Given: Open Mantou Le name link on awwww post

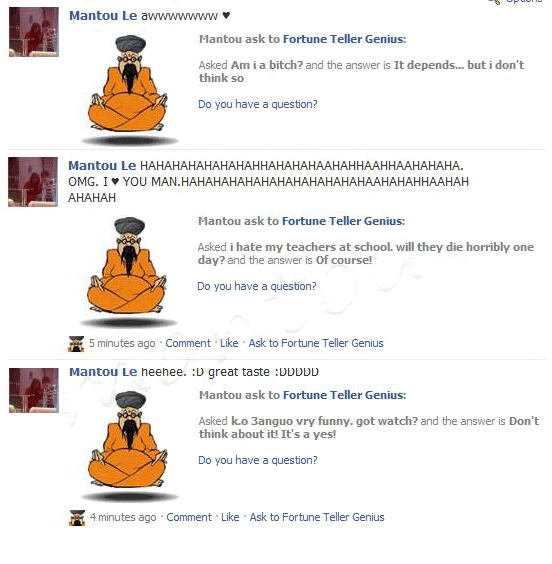Looking at the screenshot, I should click(x=103, y=16).
